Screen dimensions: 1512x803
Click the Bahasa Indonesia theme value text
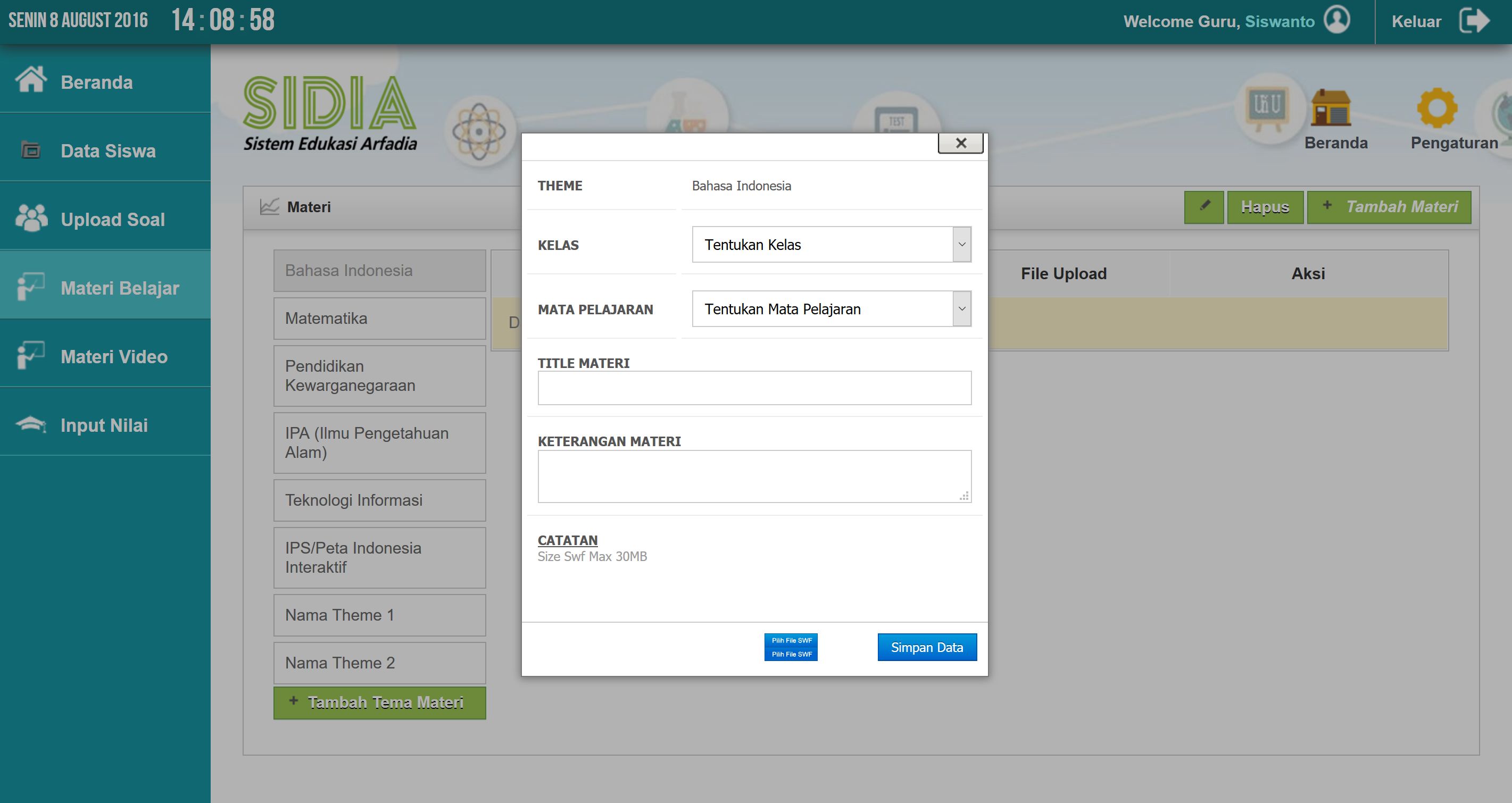741,186
